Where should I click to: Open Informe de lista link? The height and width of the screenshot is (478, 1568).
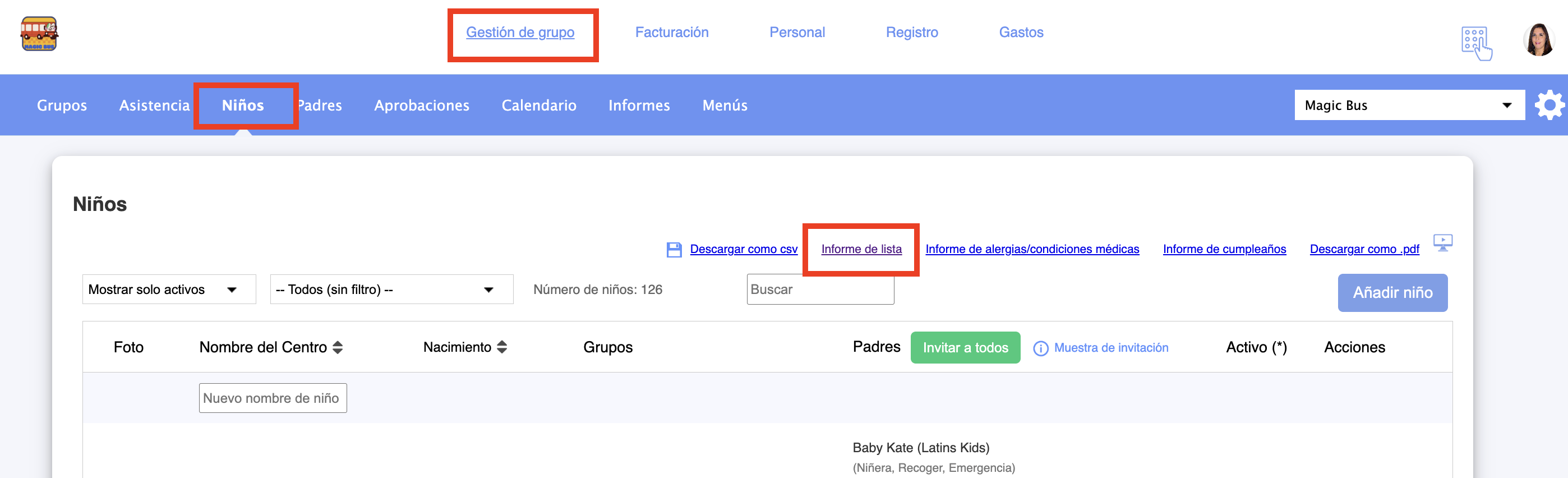(x=861, y=250)
